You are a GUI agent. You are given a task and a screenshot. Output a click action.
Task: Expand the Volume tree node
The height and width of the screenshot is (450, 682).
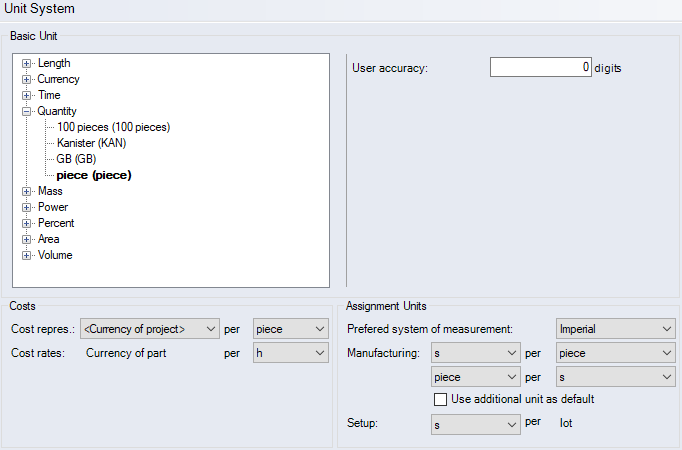point(27,255)
